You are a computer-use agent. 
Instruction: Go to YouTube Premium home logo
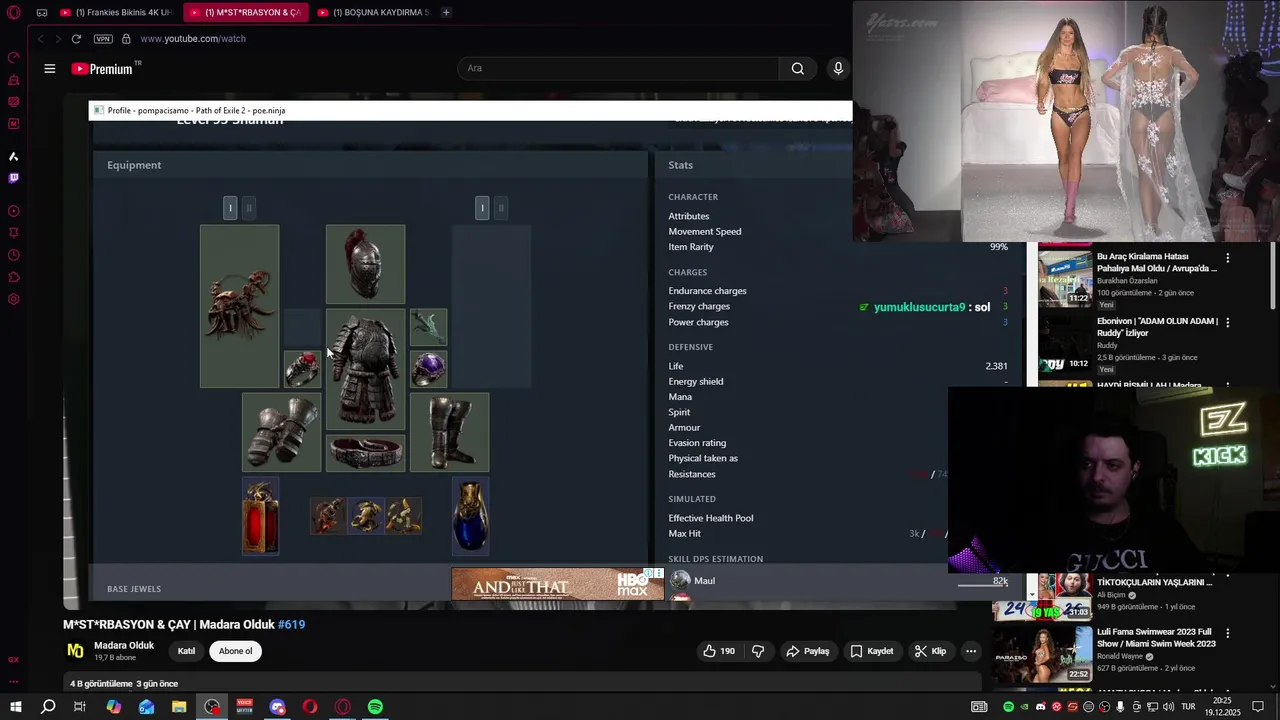pyautogui.click(x=102, y=69)
